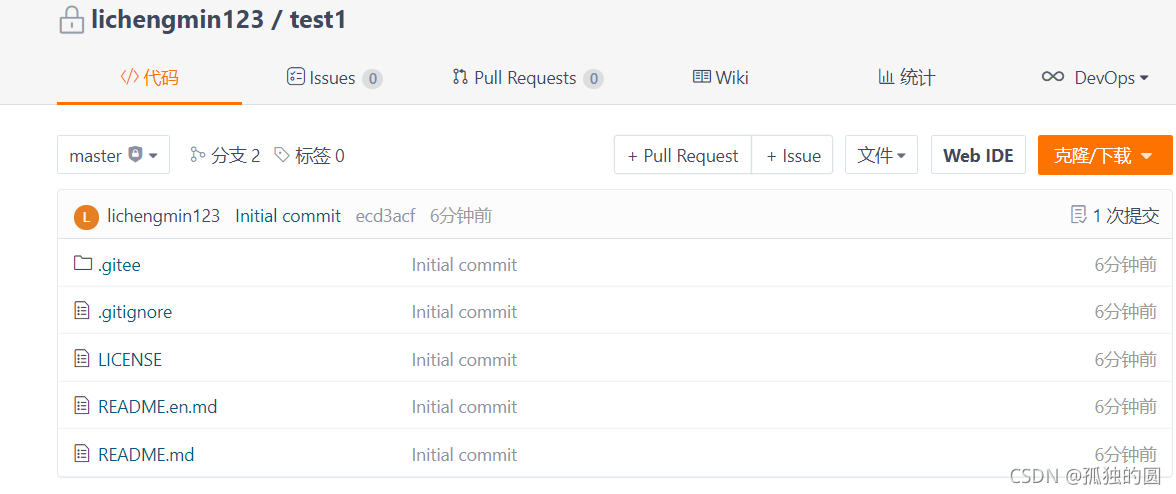This screenshot has width=1176, height=494.
Task: Open Initial commit message in README.en.md row
Action: (464, 407)
